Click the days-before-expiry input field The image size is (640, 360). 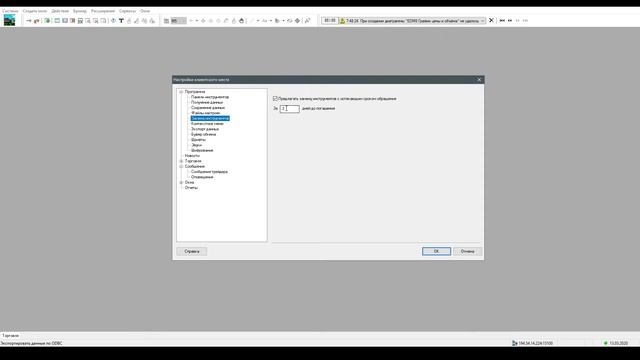290,109
